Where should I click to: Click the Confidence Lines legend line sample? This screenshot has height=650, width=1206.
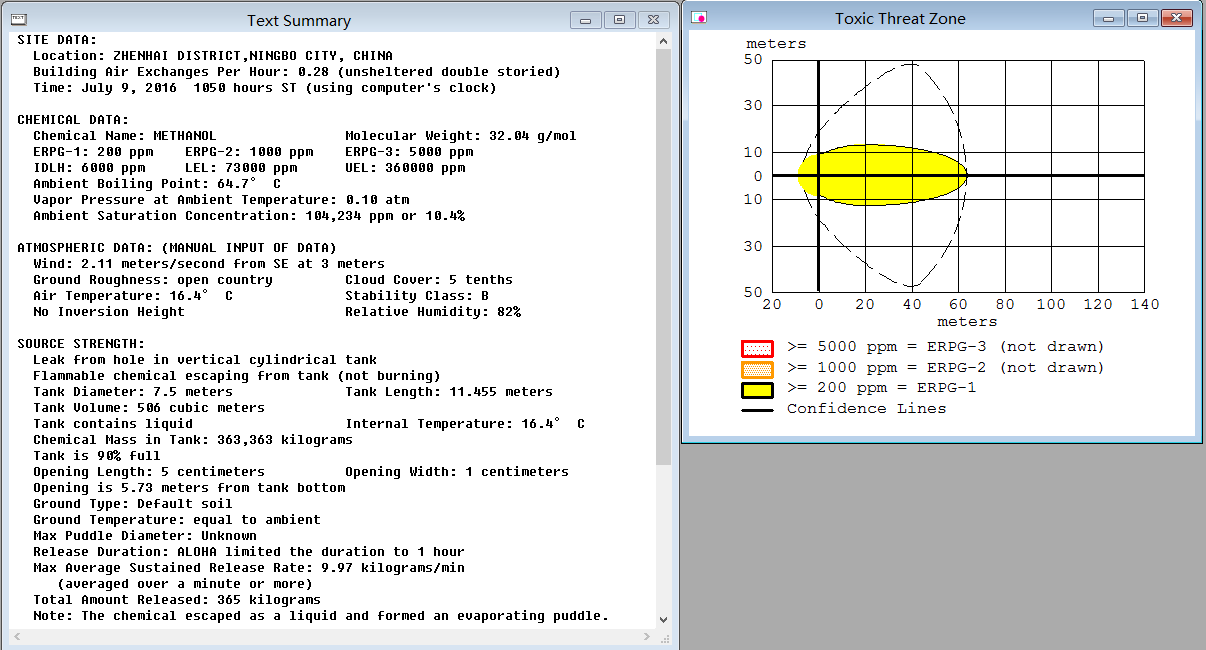pos(757,409)
